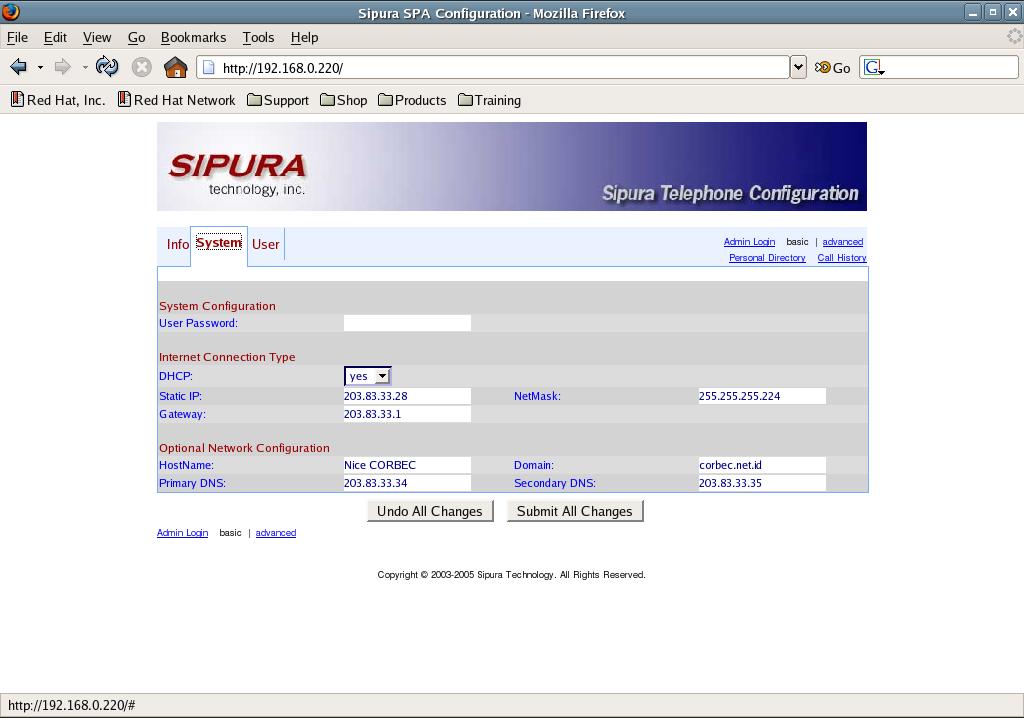Open the Support bookmarks folder
Image resolution: width=1024 pixels, height=718 pixels.
pyautogui.click(x=278, y=100)
